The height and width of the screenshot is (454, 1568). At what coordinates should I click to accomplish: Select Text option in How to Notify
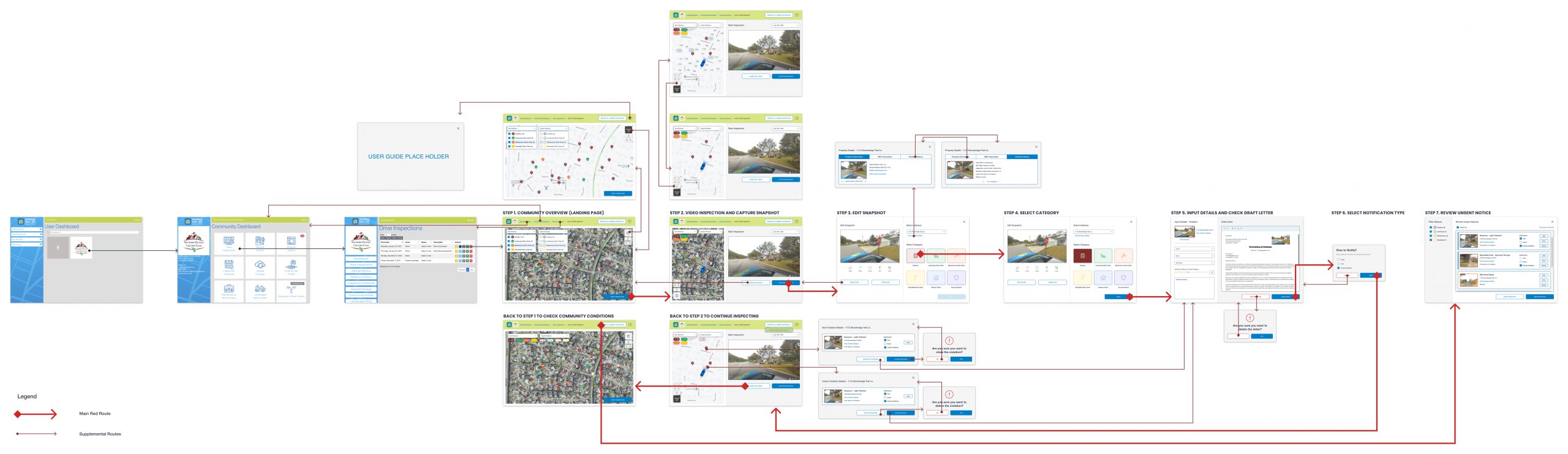tap(1338, 264)
